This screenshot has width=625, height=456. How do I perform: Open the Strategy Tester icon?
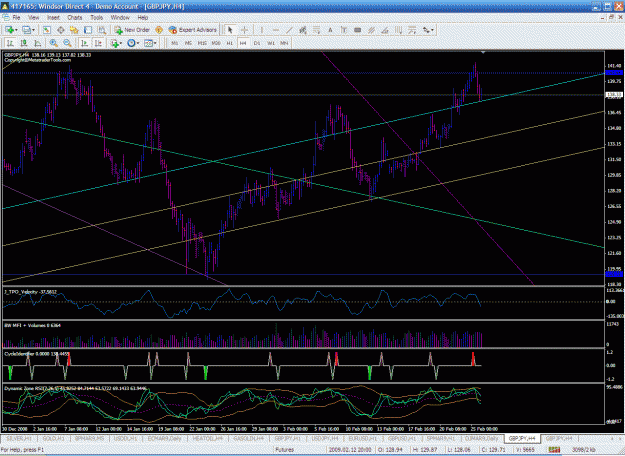pyautogui.click(x=102, y=30)
